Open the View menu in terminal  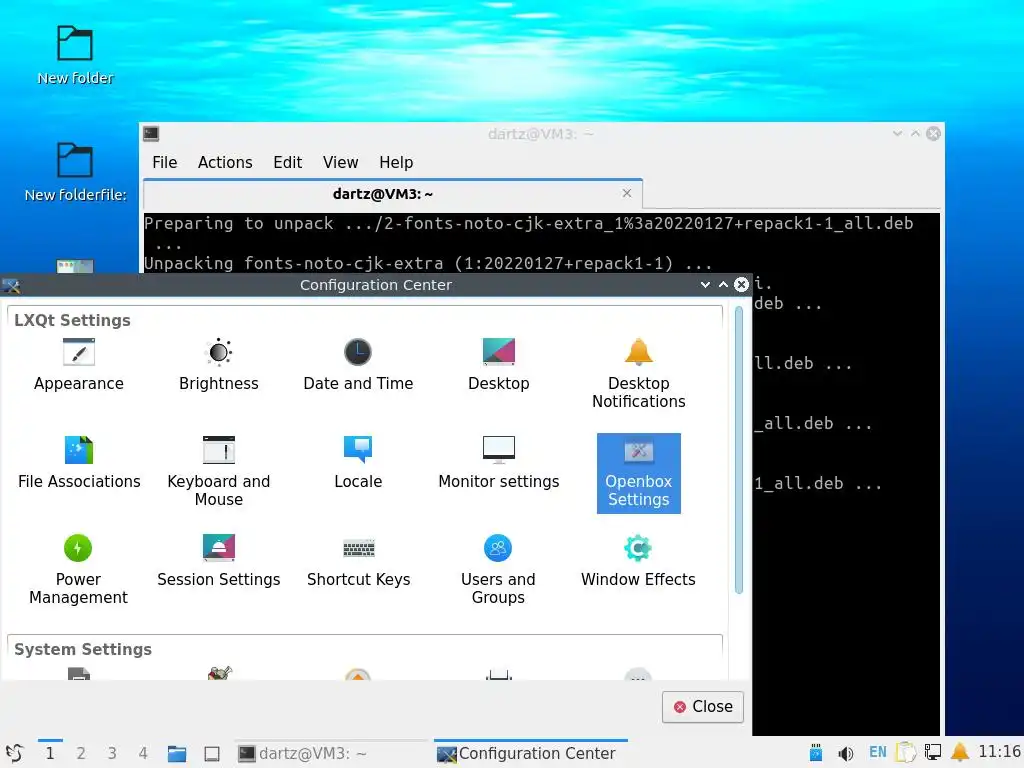tap(340, 162)
